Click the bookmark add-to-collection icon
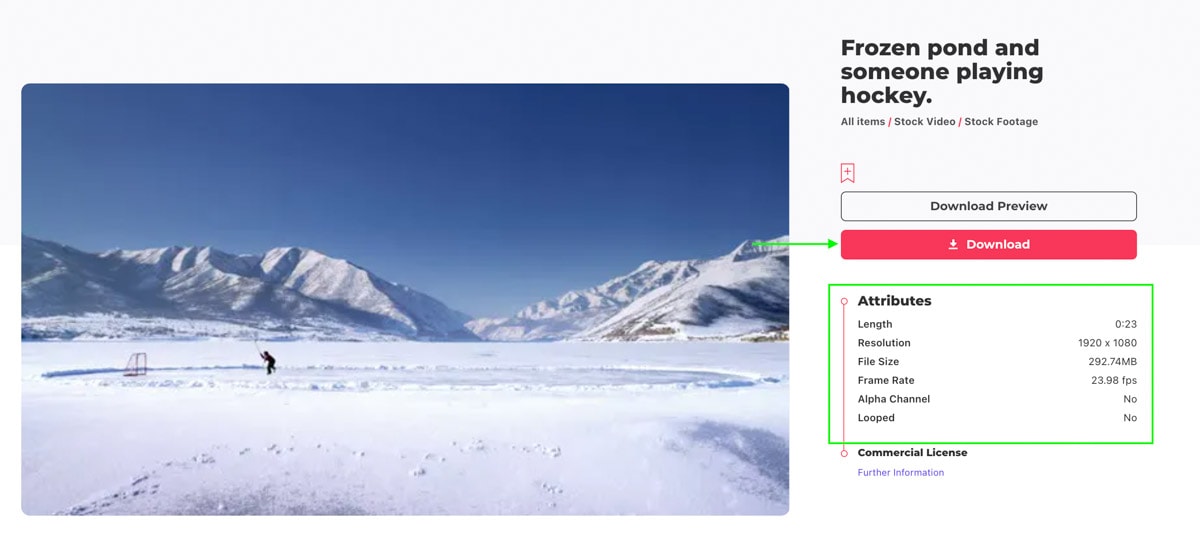 coord(847,173)
